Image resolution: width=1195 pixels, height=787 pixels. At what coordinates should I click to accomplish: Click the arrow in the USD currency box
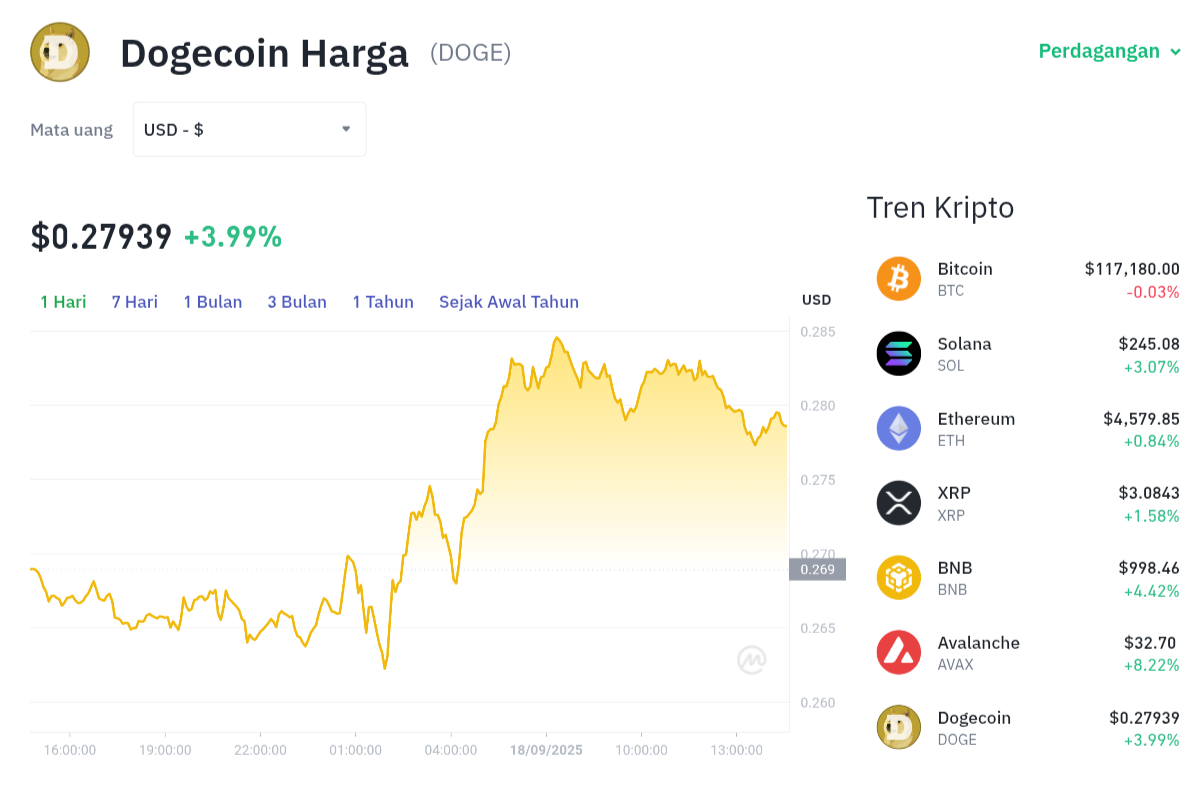coord(346,130)
